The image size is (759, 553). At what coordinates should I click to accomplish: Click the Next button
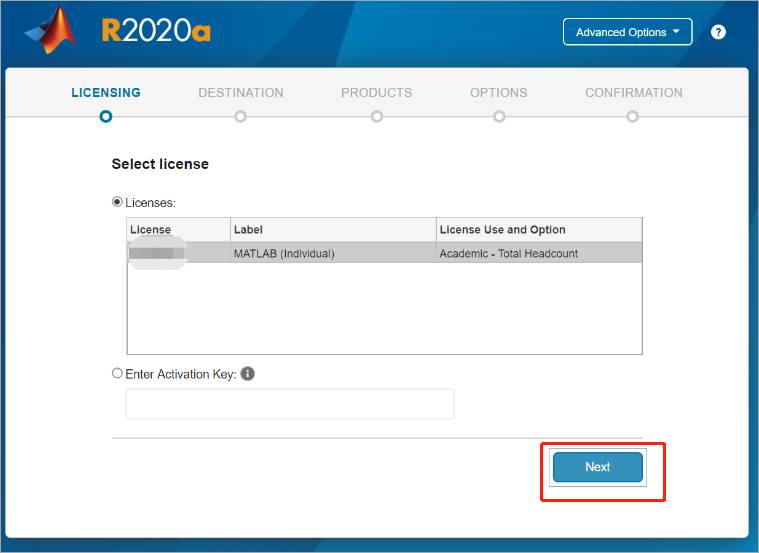click(598, 467)
